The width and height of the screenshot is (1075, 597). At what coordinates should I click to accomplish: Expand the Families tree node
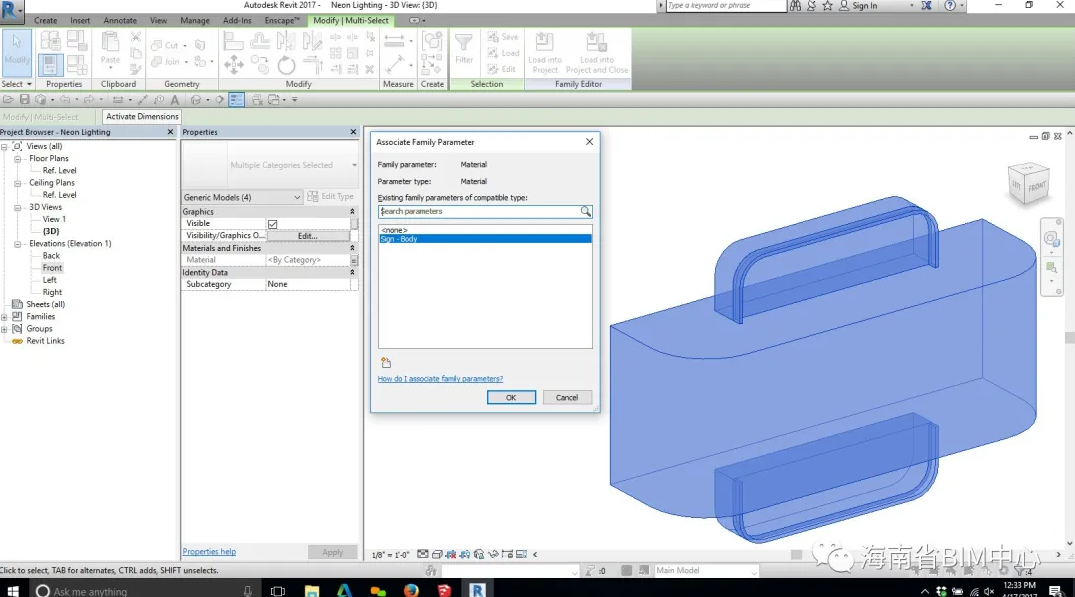click(5, 317)
